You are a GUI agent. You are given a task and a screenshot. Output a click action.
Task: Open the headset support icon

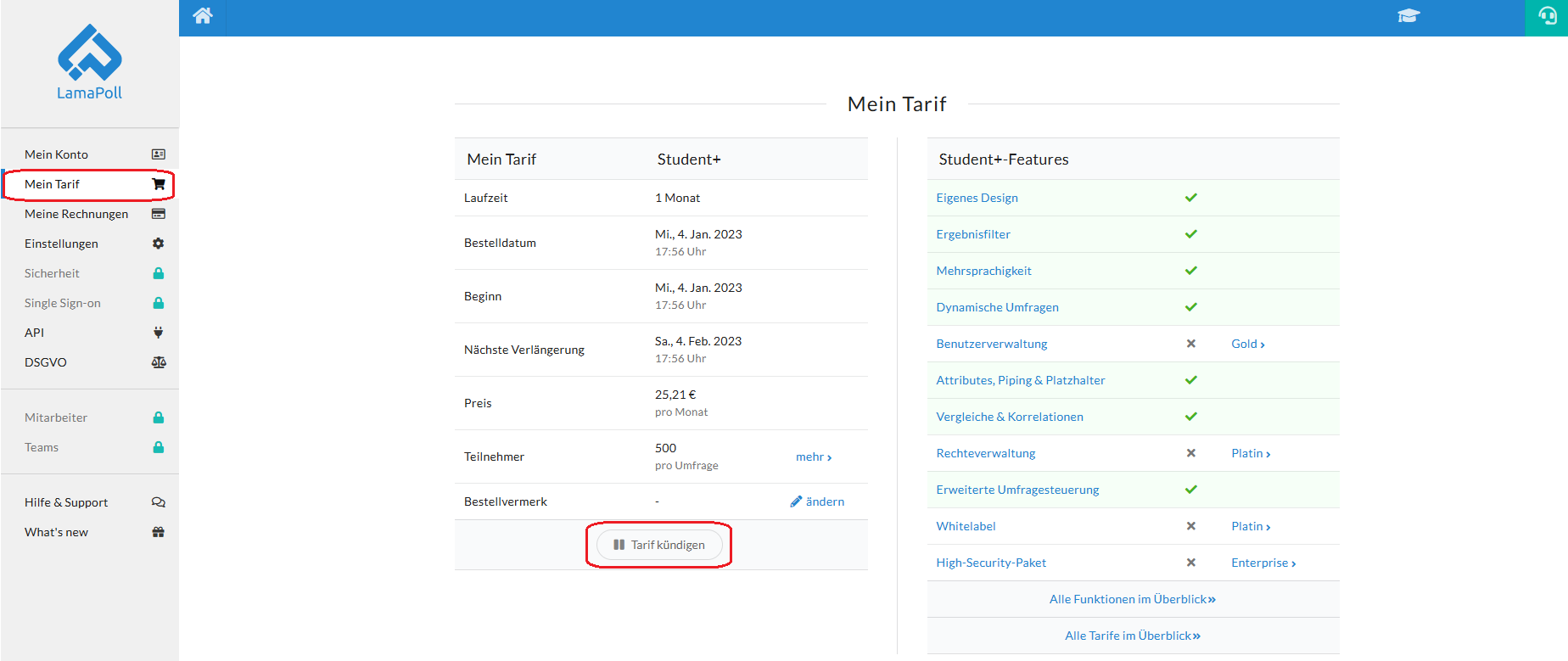(1547, 16)
